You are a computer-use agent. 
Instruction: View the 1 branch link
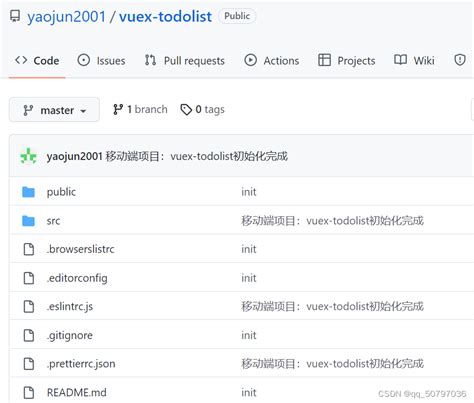(x=140, y=109)
